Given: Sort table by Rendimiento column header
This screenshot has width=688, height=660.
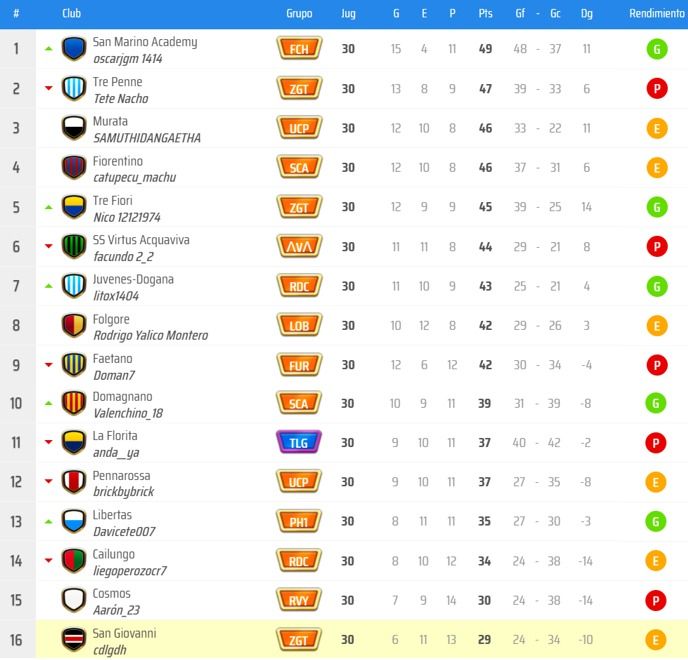Looking at the screenshot, I should (657, 14).
